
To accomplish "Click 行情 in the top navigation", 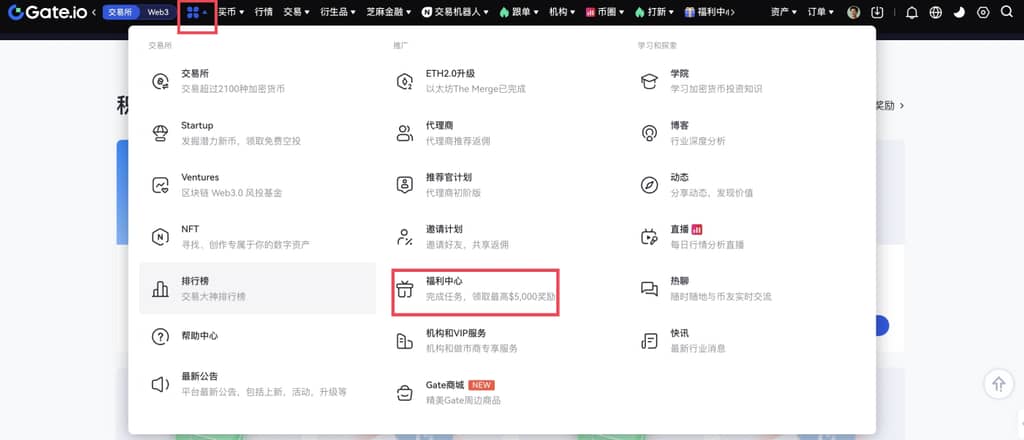I will click(x=263, y=12).
